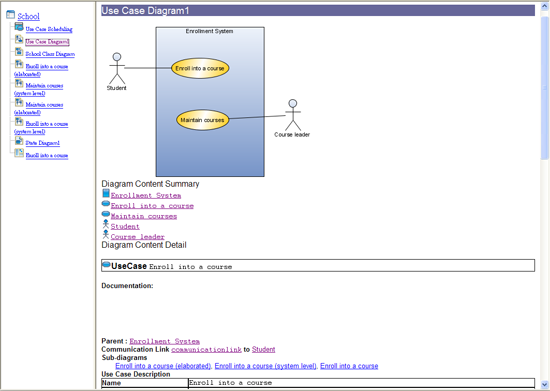This screenshot has width=550, height=391.
Task: Click icon of Enroll into a course (system level) tree row
Action: (19, 121)
